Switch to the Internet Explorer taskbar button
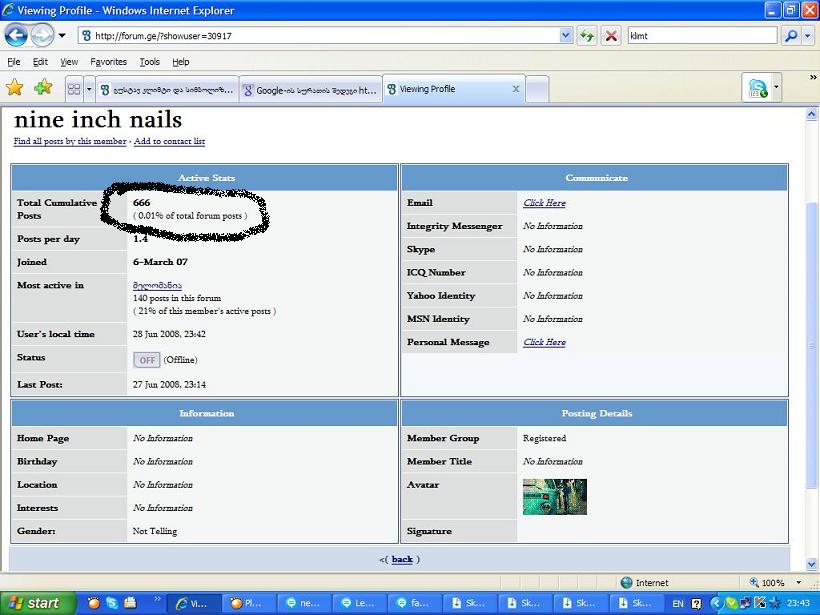Viewport: 820px width, 615px height. point(193,603)
